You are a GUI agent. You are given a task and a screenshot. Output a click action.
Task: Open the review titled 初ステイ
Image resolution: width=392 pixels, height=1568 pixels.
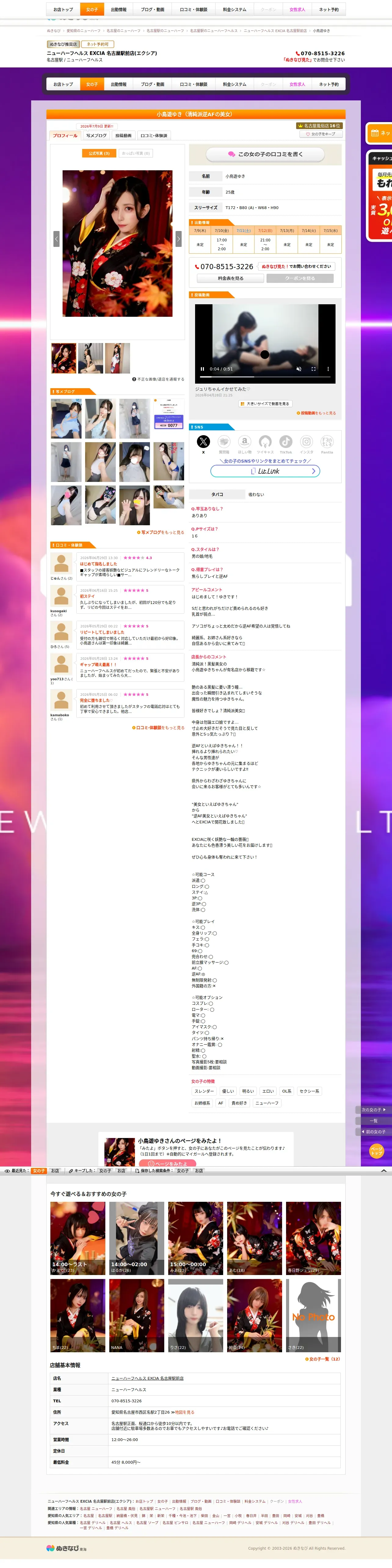tap(87, 597)
